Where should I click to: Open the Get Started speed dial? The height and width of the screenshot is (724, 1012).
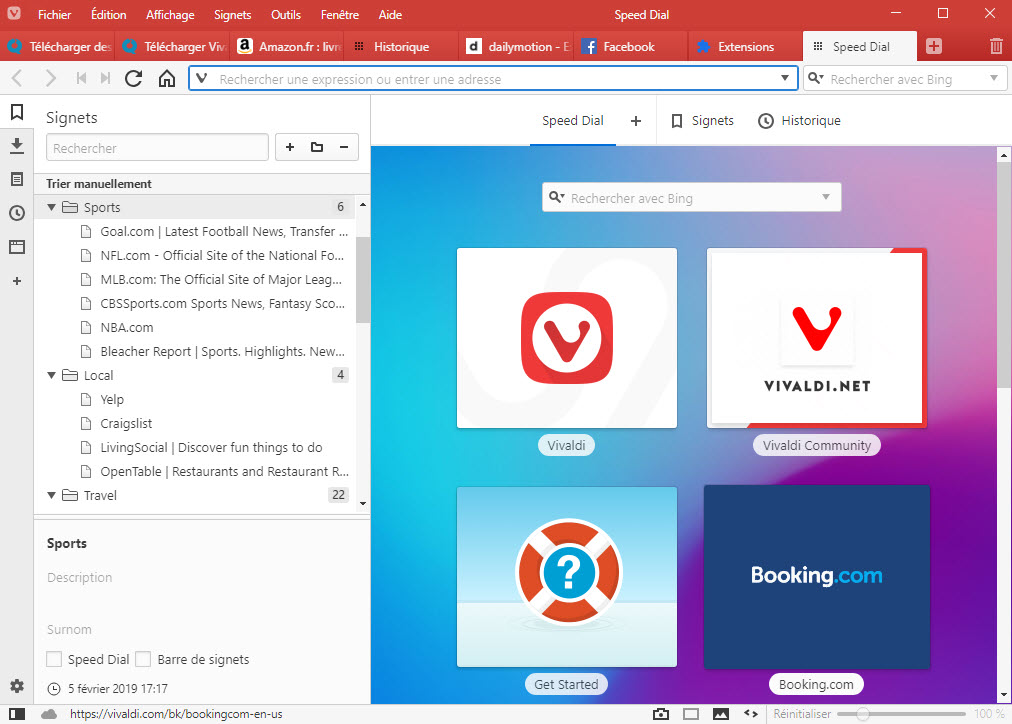point(567,577)
